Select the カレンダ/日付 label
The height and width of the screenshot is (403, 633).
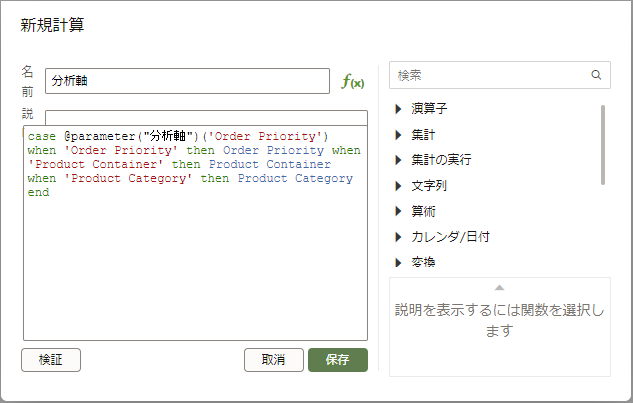(451, 237)
